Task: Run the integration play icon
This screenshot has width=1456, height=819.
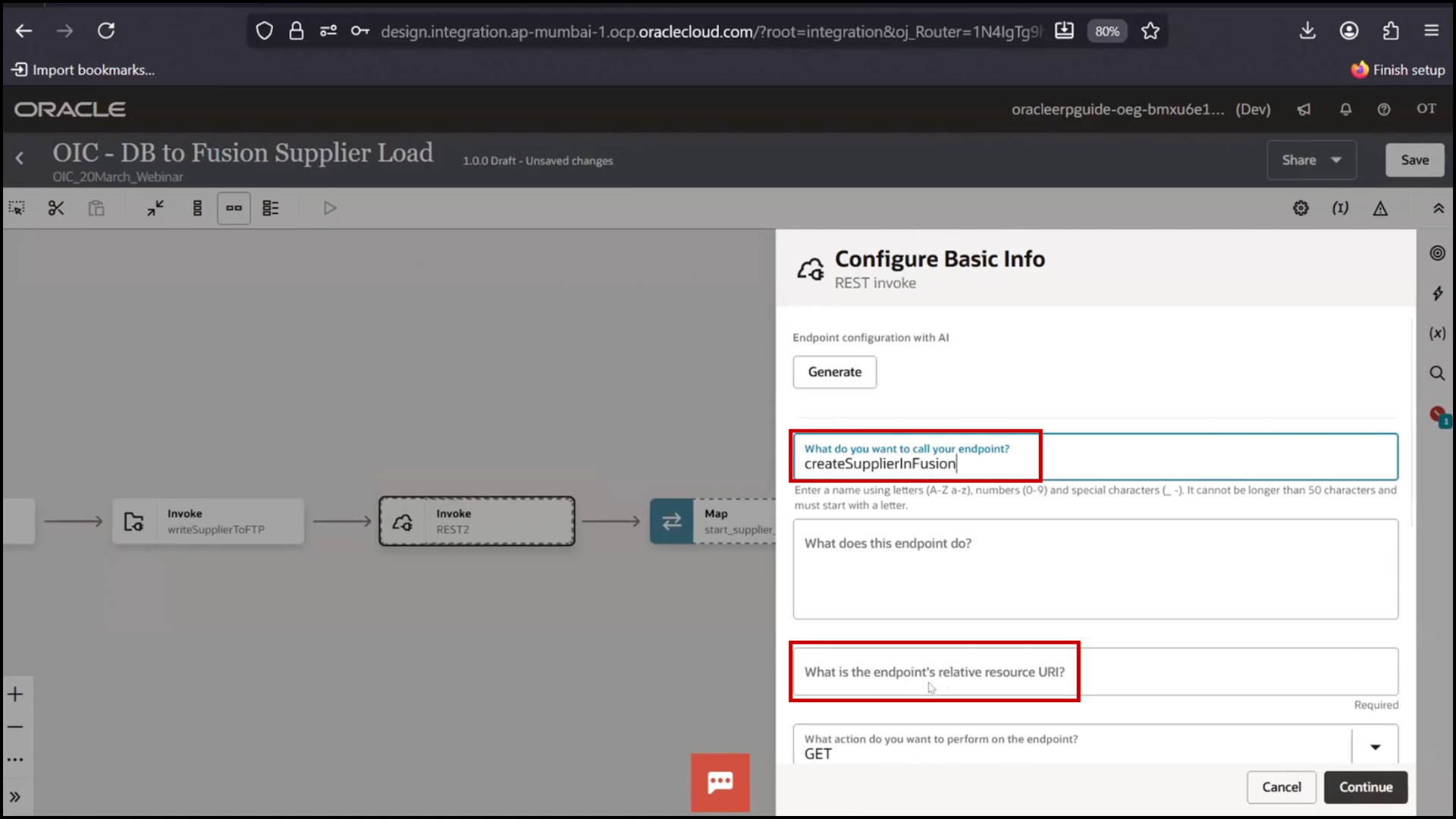Action: (329, 208)
